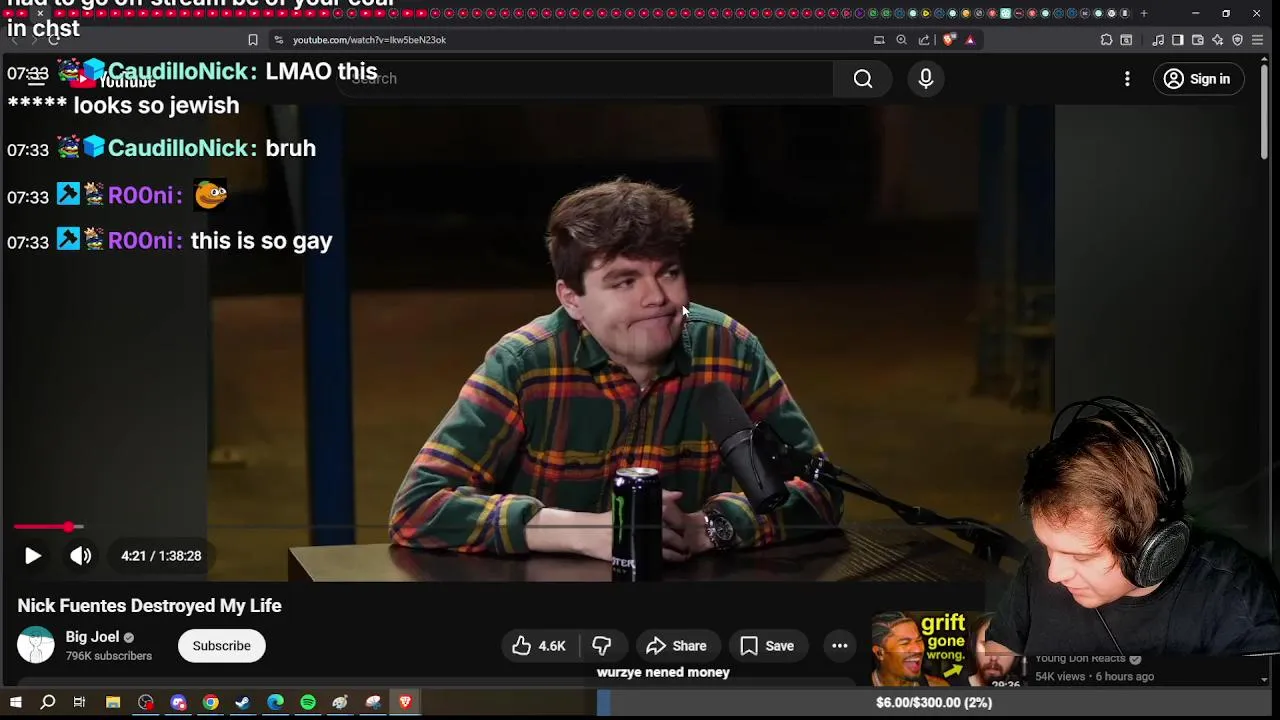Dislike the video with thumbs down
Viewport: 1280px width, 720px height.
601,646
